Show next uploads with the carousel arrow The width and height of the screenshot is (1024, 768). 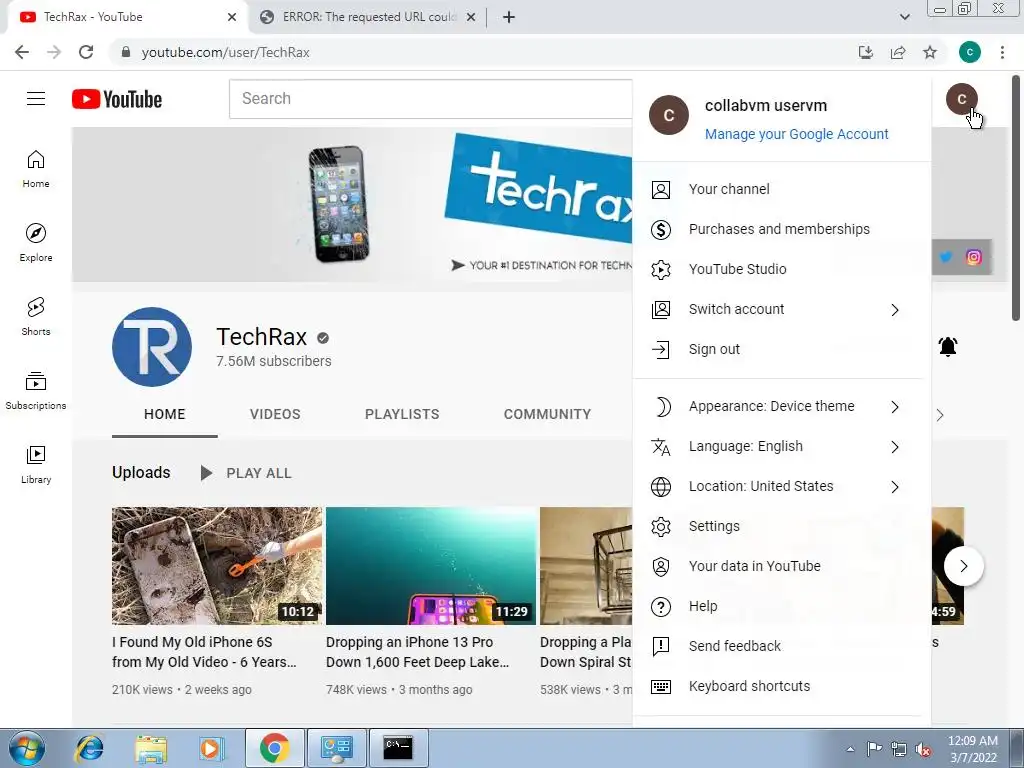click(x=963, y=566)
